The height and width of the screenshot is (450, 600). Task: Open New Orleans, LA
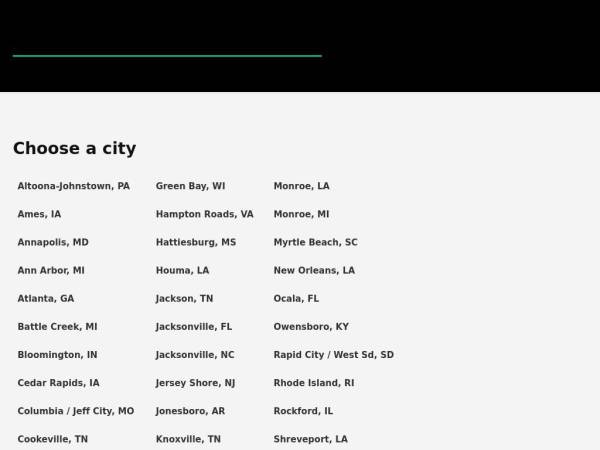click(x=314, y=271)
